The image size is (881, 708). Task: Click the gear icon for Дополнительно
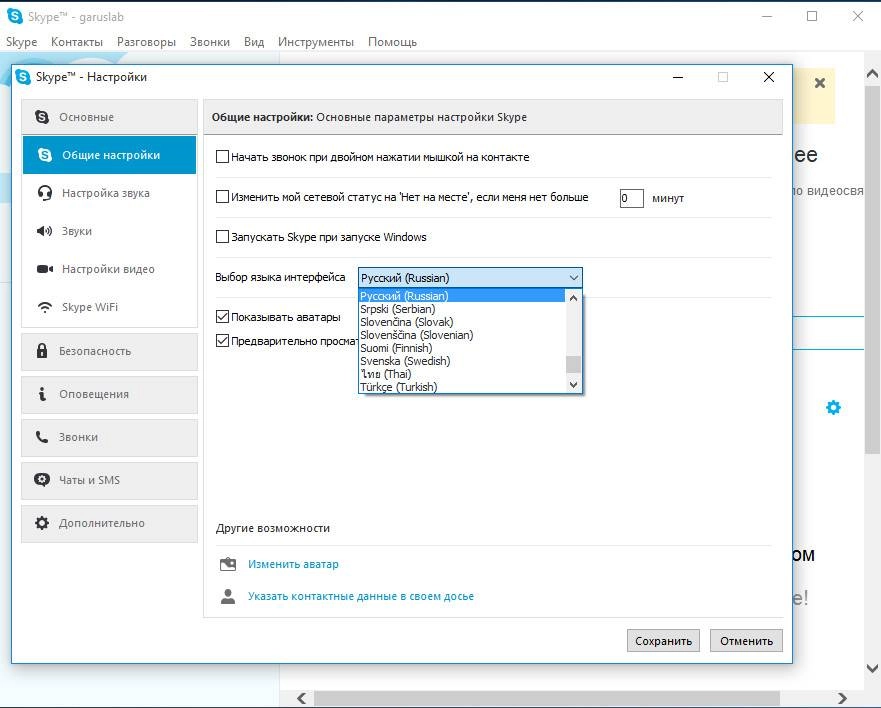[x=42, y=523]
